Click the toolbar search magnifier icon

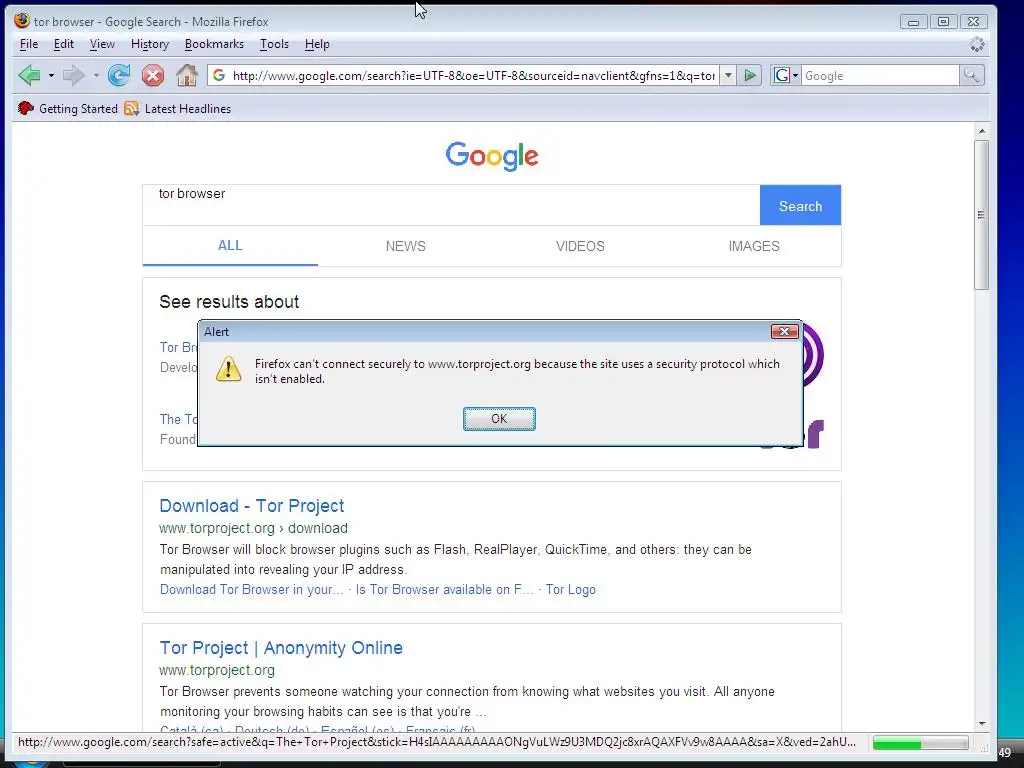click(971, 76)
